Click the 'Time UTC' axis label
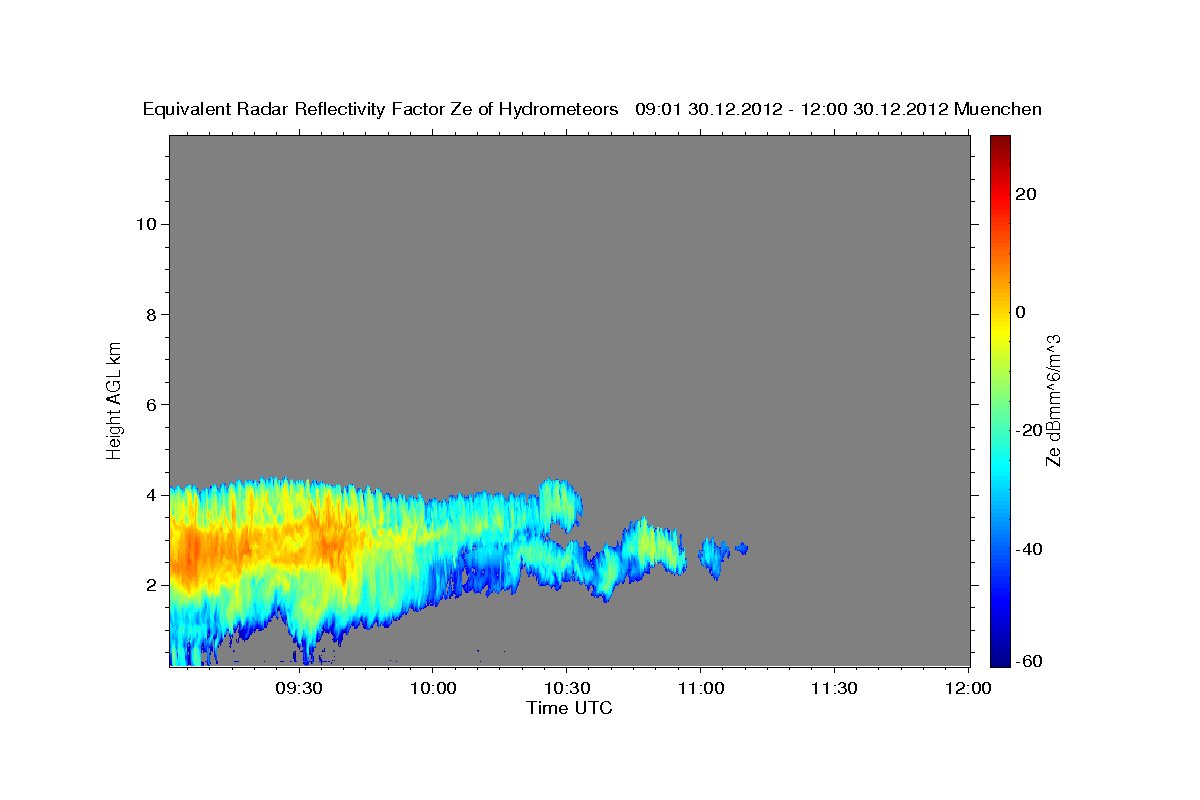The width and height of the screenshot is (1200, 800). point(569,709)
